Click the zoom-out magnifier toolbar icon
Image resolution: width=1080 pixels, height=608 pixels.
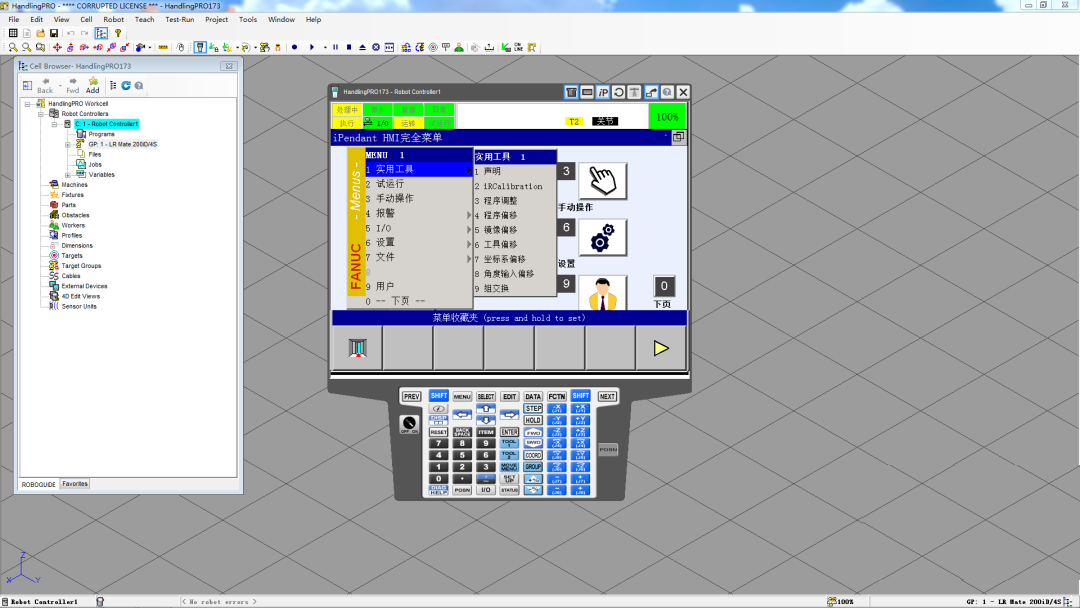pos(26,48)
